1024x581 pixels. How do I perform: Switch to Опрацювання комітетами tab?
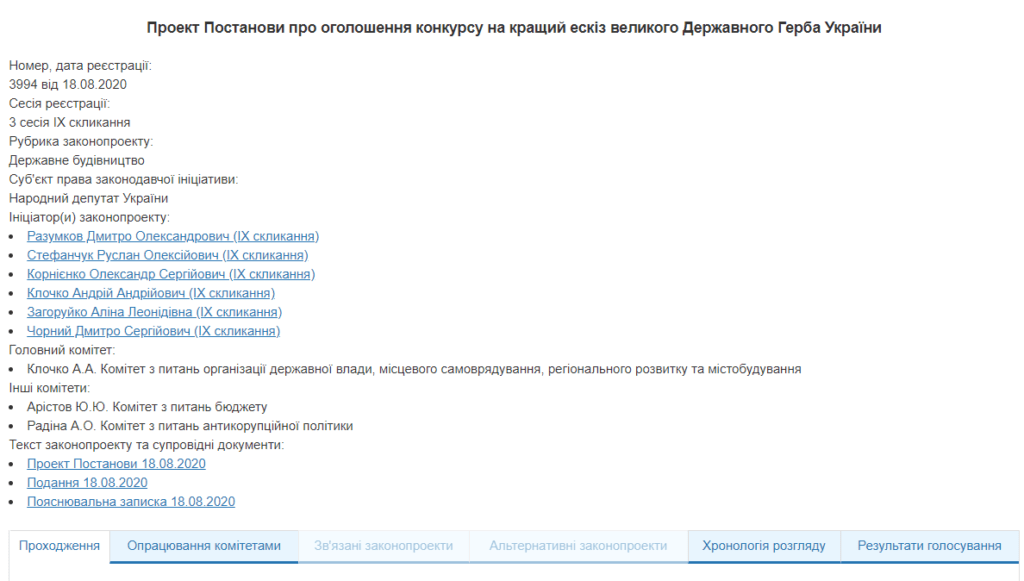204,546
